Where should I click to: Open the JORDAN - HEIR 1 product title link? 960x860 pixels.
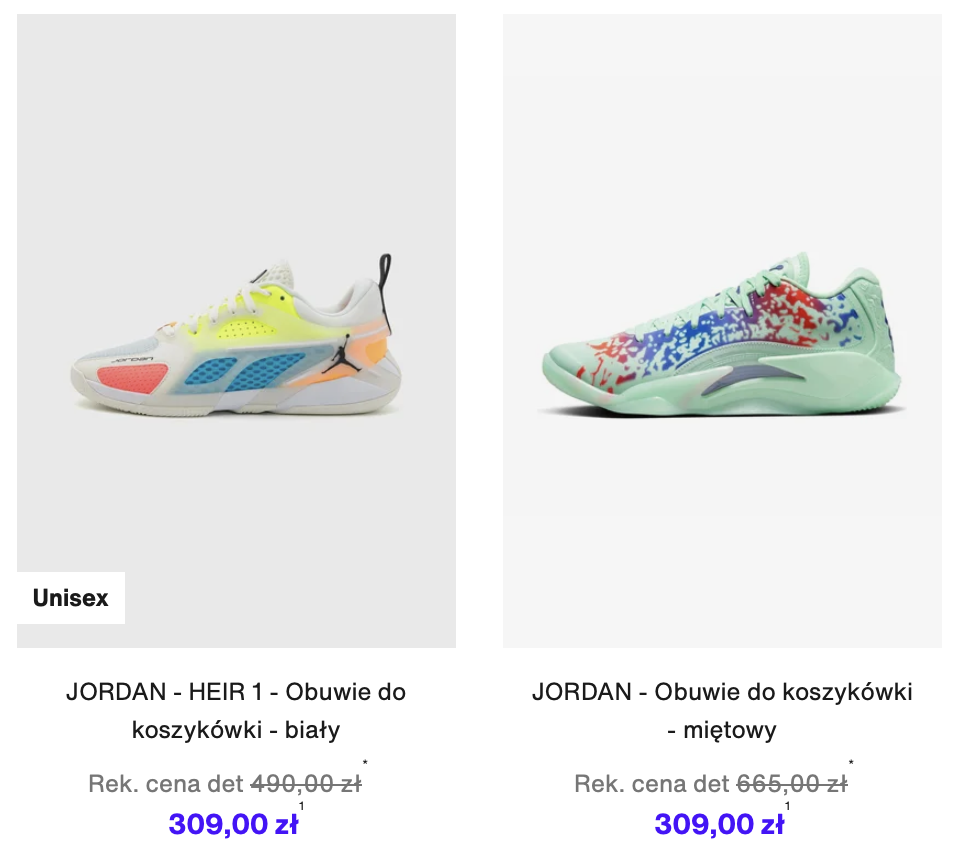tap(236, 711)
